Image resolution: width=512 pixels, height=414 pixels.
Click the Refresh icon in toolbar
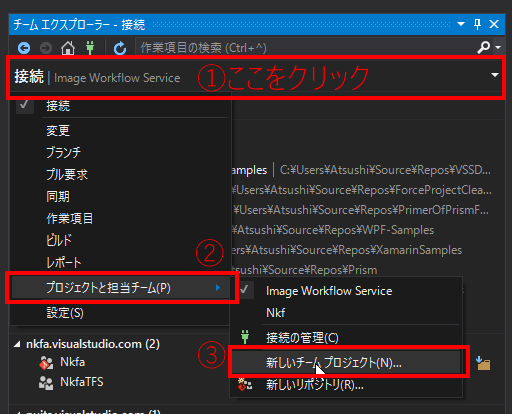point(120,48)
